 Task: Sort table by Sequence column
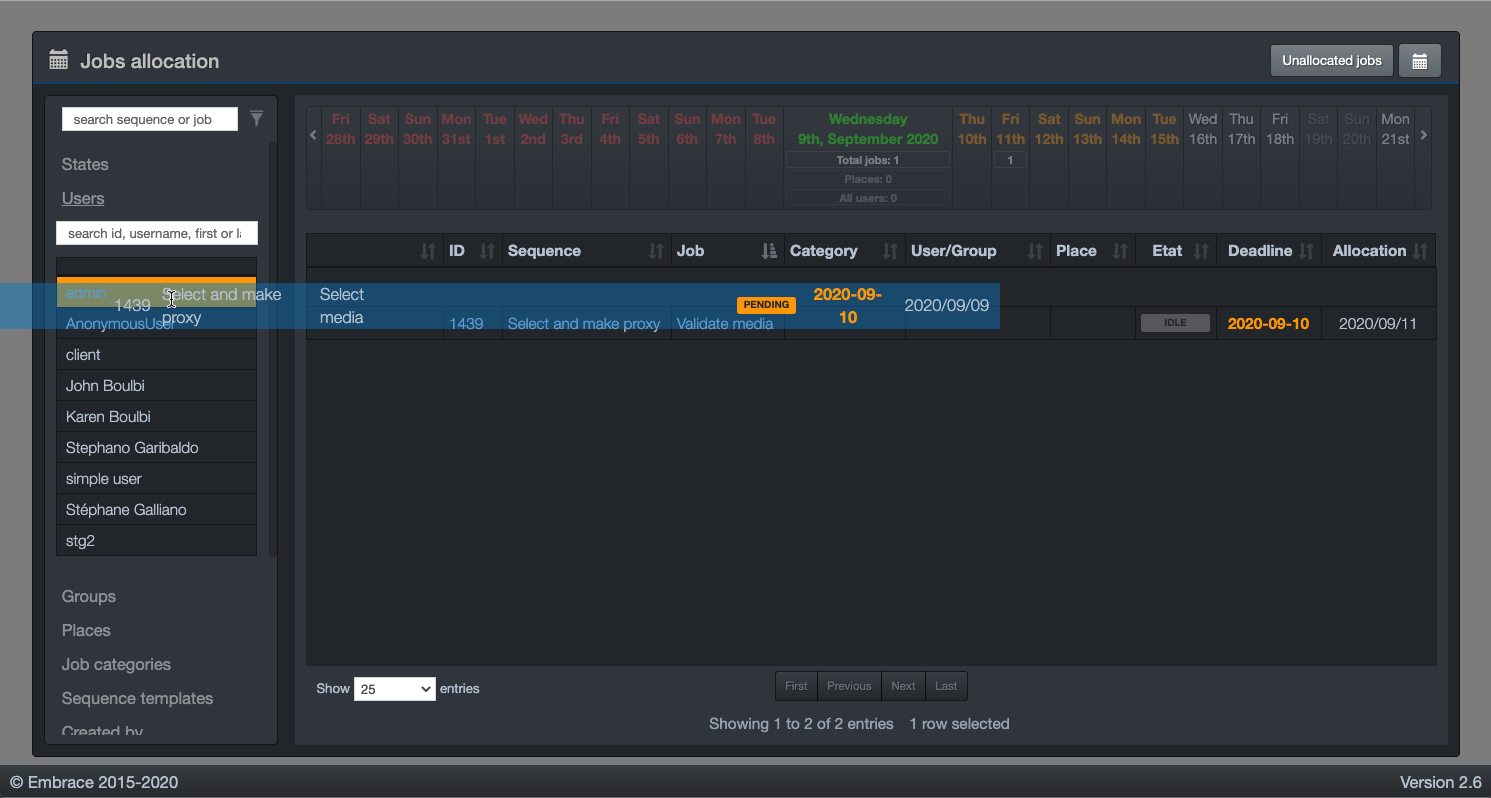pyautogui.click(x=586, y=251)
